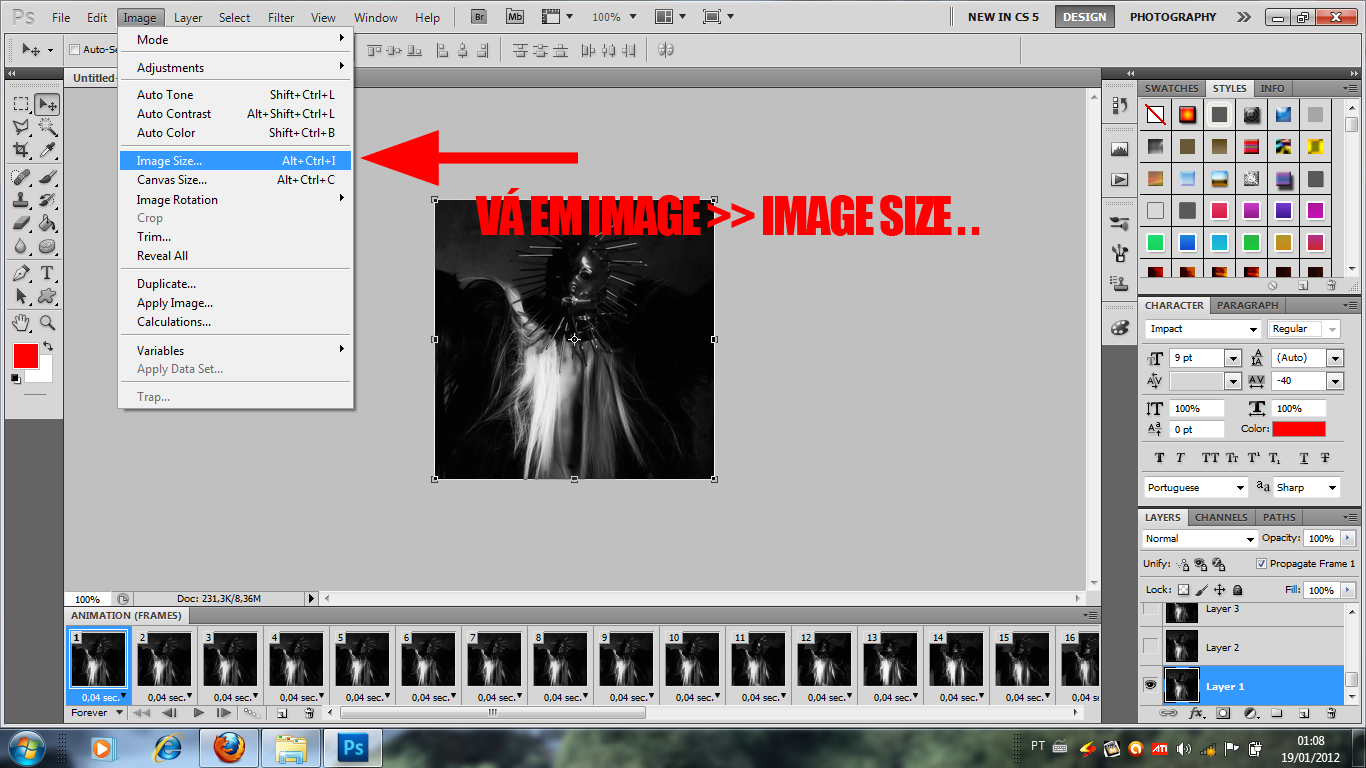Open the Forever looping options dropdown
This screenshot has width=1366, height=768.
(x=97, y=713)
